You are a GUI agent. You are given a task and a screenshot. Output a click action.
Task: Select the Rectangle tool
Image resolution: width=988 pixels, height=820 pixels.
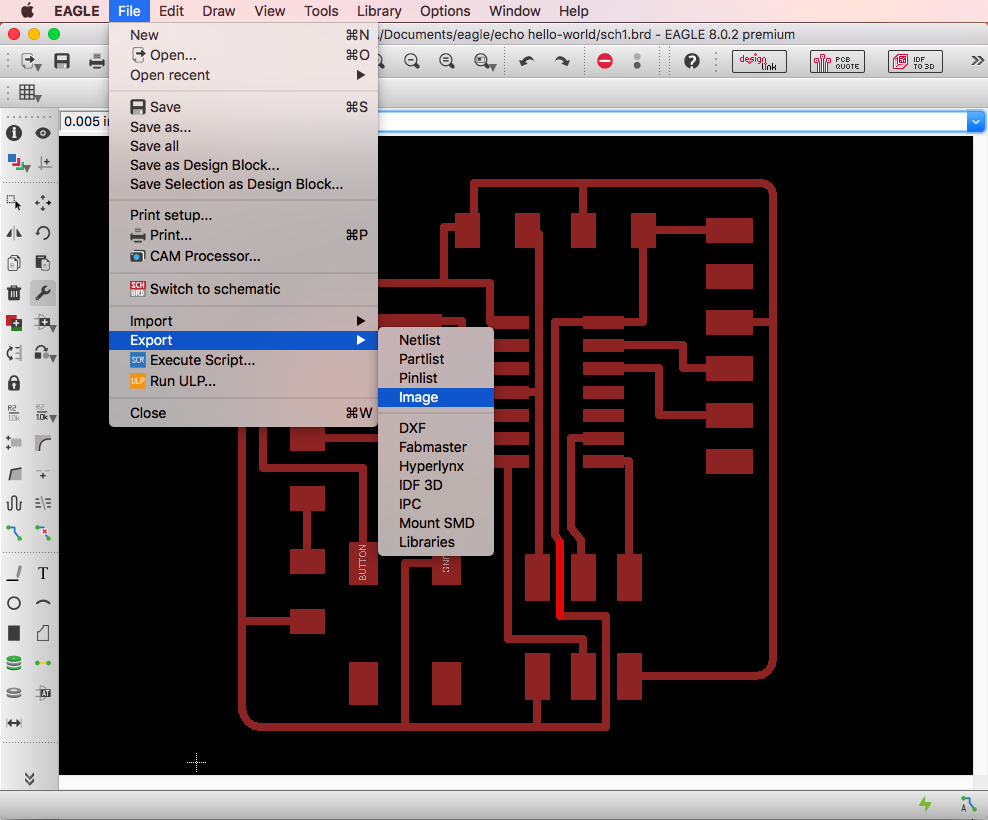[x=14, y=633]
